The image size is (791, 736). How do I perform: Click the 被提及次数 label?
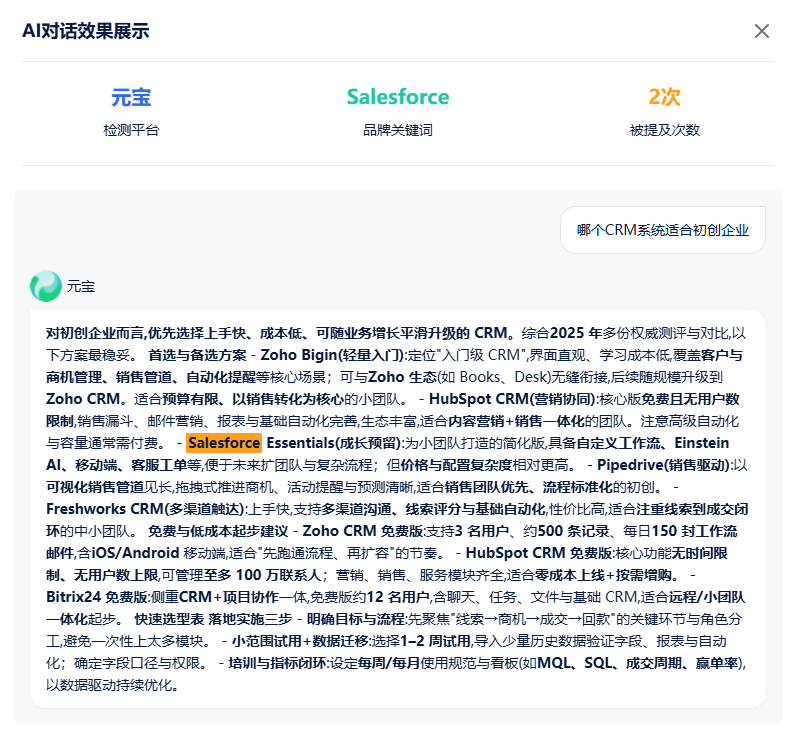(664, 130)
